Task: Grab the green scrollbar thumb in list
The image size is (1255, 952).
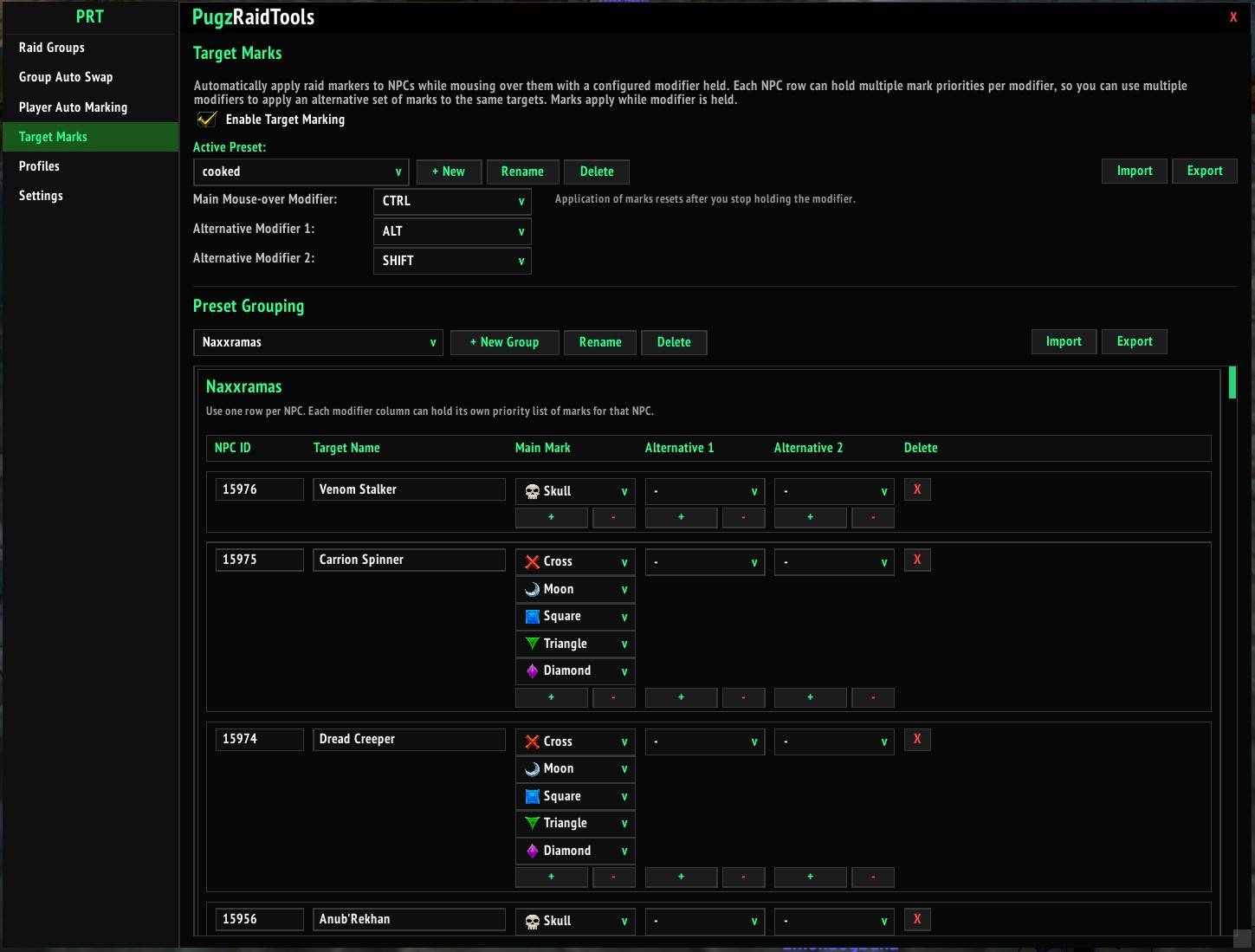Action: pyautogui.click(x=1232, y=382)
